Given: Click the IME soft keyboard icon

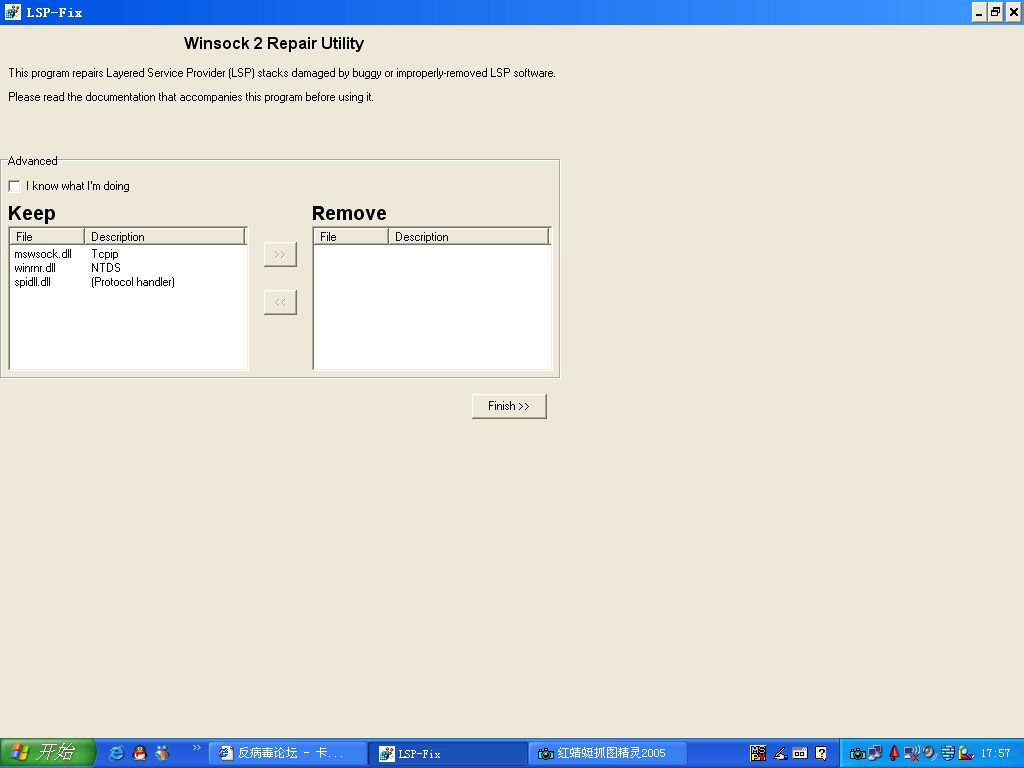Looking at the screenshot, I should click(800, 753).
